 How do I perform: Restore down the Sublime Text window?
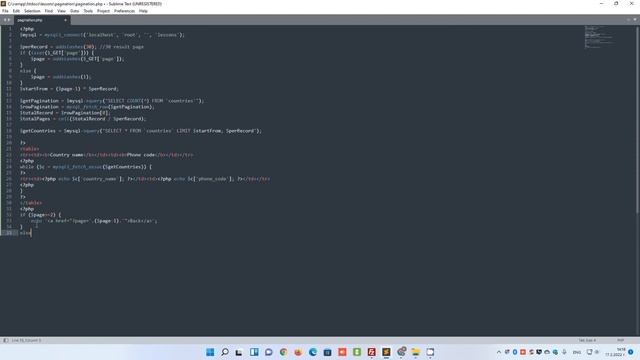616,3
